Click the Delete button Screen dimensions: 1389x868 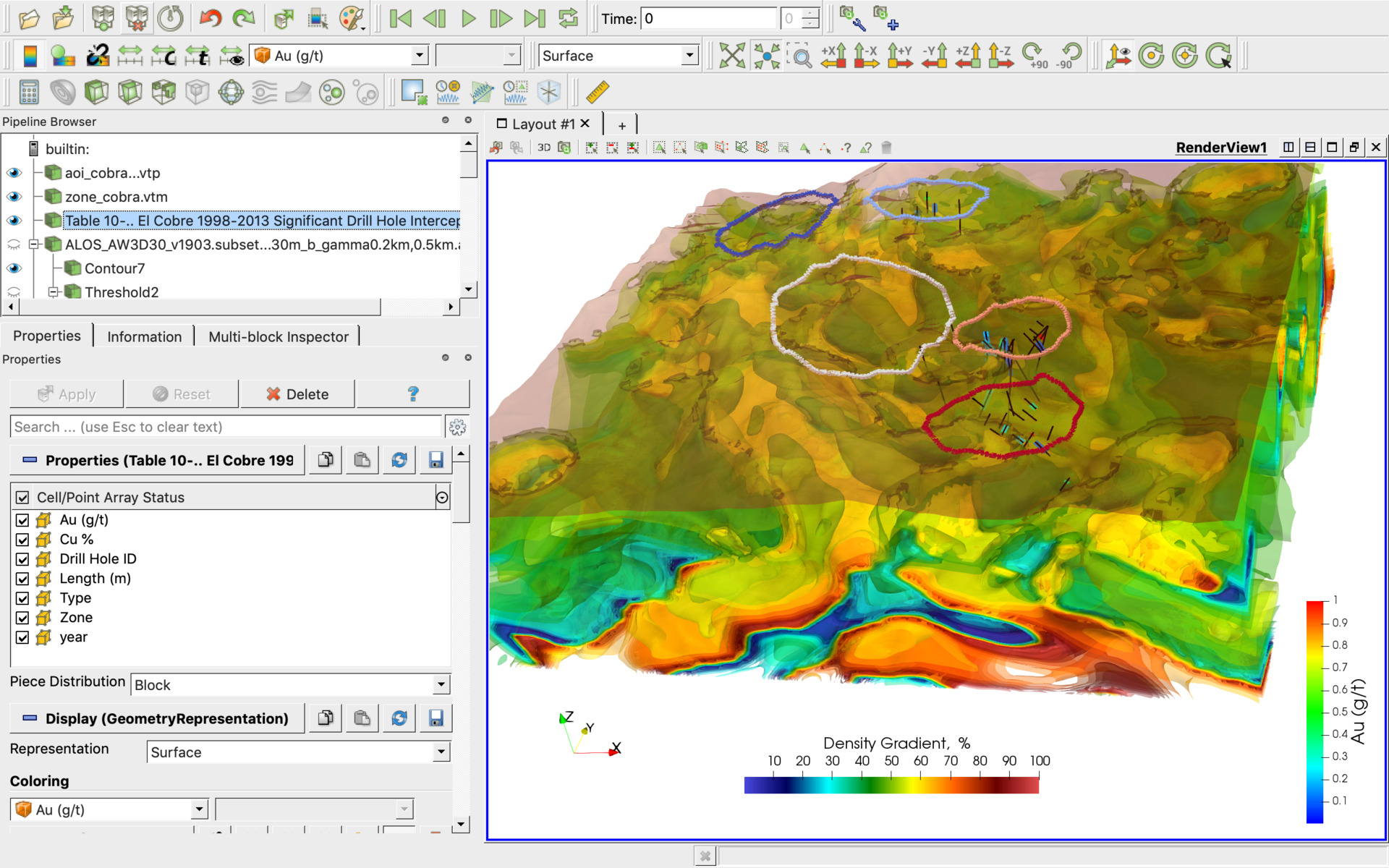point(297,394)
